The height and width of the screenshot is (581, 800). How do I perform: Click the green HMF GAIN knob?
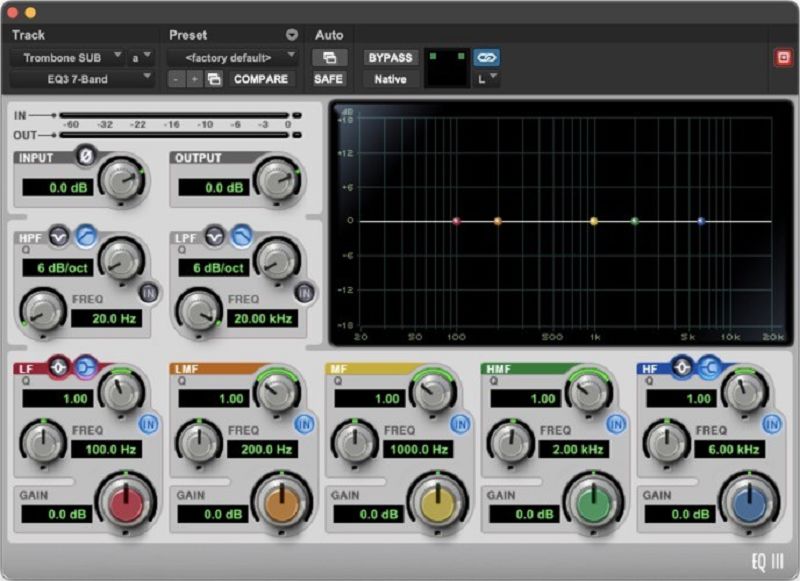[593, 503]
